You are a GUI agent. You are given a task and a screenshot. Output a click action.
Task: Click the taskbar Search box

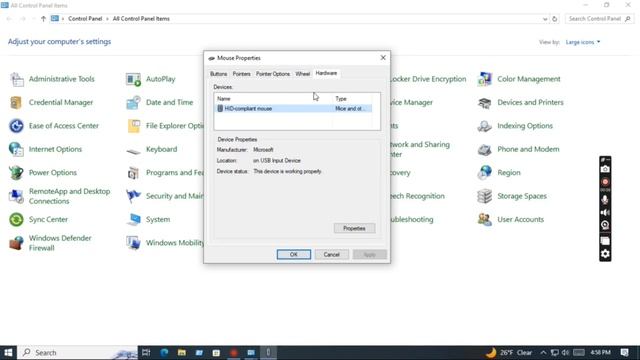tap(78, 353)
